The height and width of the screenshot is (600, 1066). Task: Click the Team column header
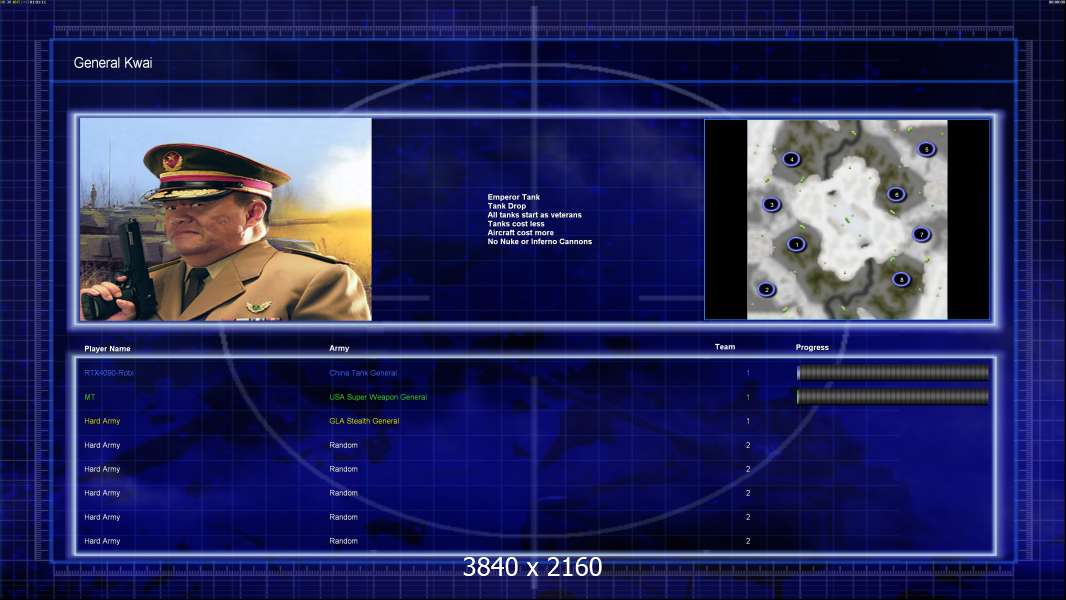(725, 347)
